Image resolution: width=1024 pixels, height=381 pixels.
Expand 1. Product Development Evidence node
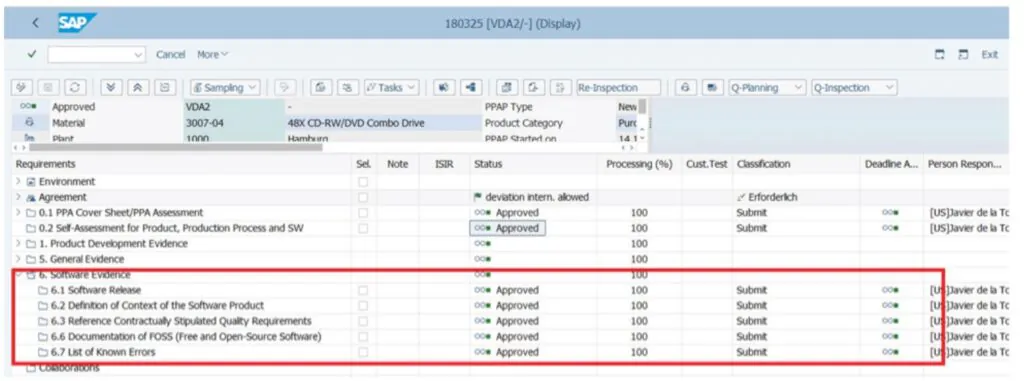(x=18, y=244)
